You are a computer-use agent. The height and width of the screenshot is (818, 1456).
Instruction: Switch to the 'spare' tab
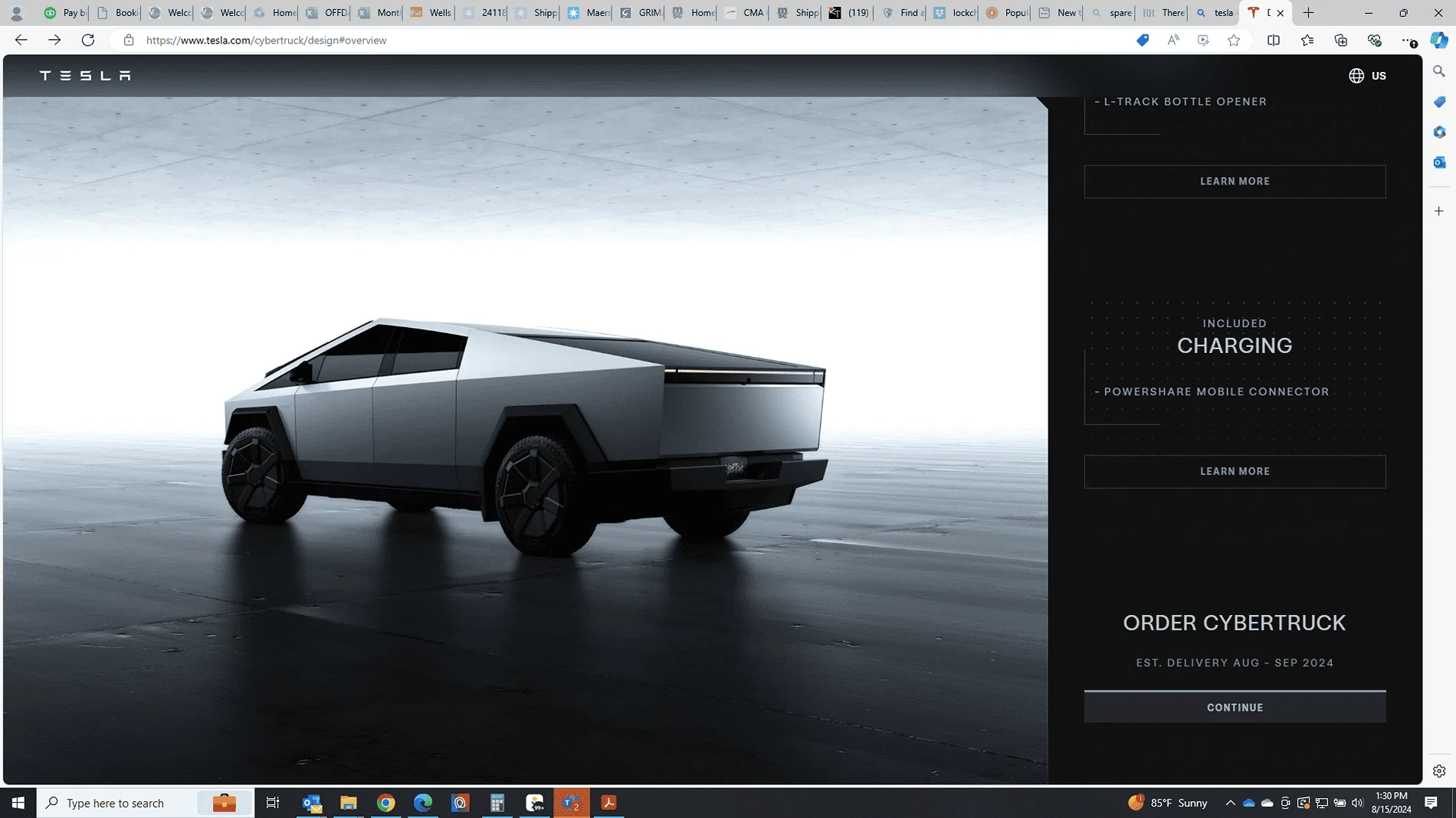1110,13
